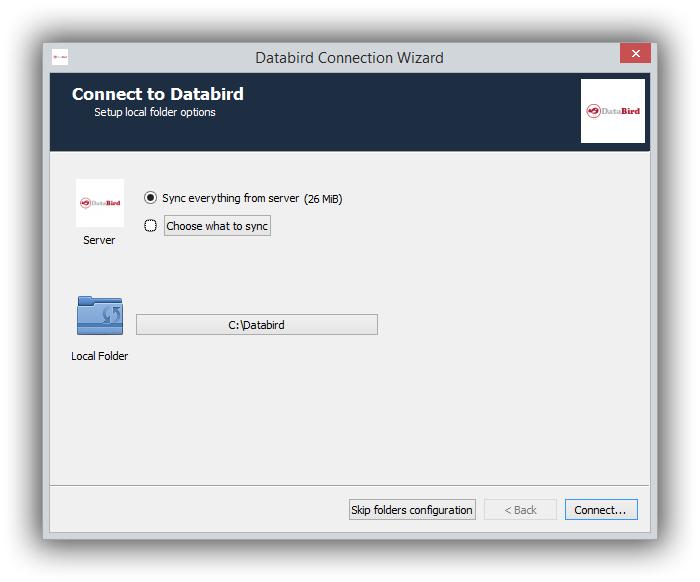This screenshot has height=582, width=700.
Task: Change local folder path C:\Databird
Action: pos(257,324)
